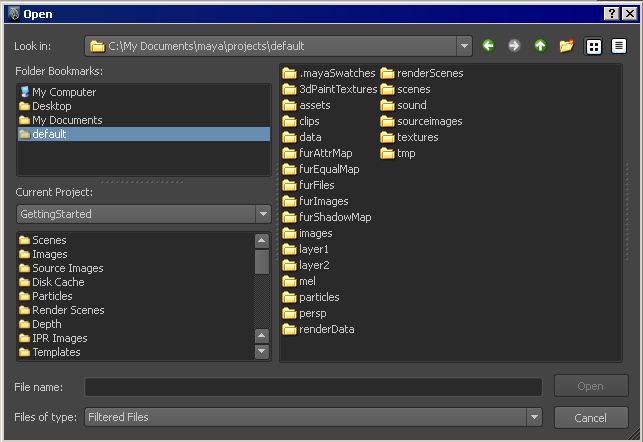Viewport: 643px width, 442px height.
Task: Create a new folder
Action: coord(567,46)
